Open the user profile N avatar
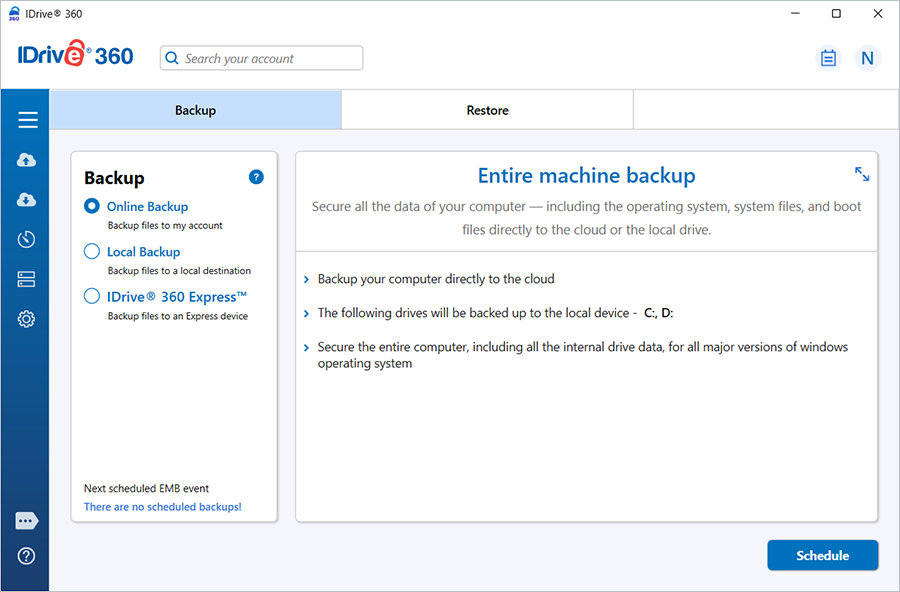This screenshot has height=592, width=900. [867, 58]
